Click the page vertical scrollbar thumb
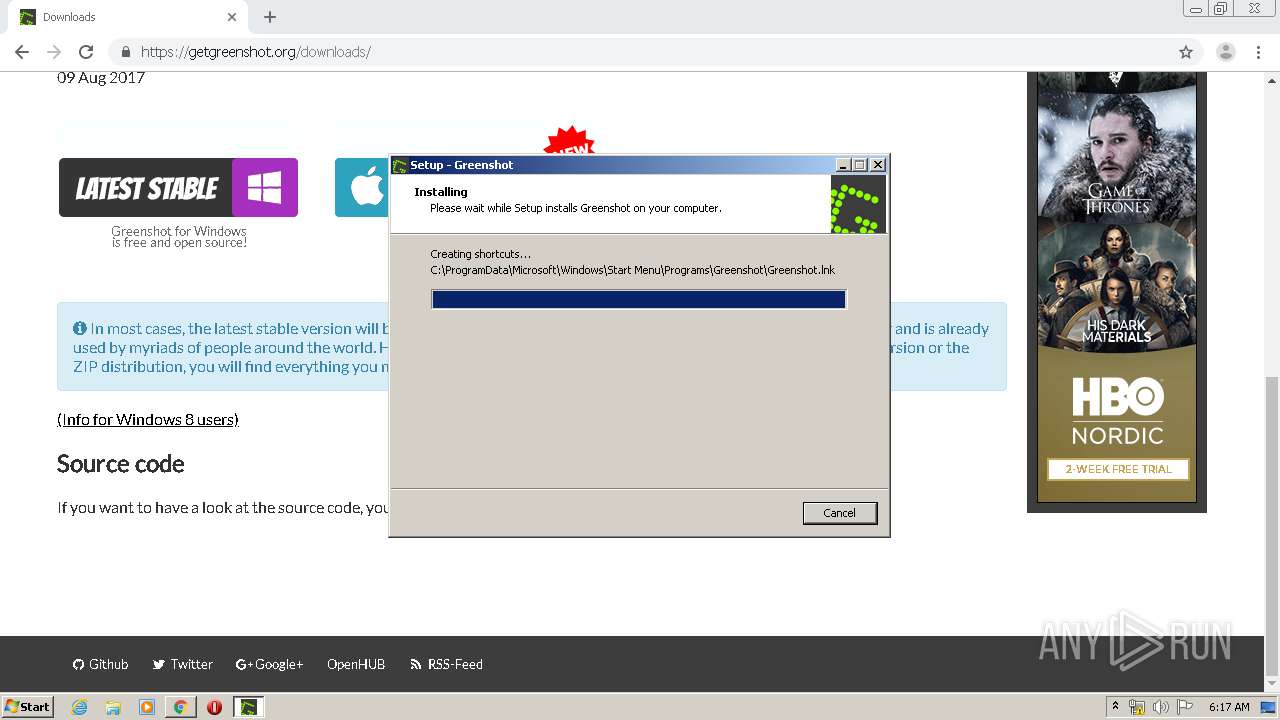 1272,525
